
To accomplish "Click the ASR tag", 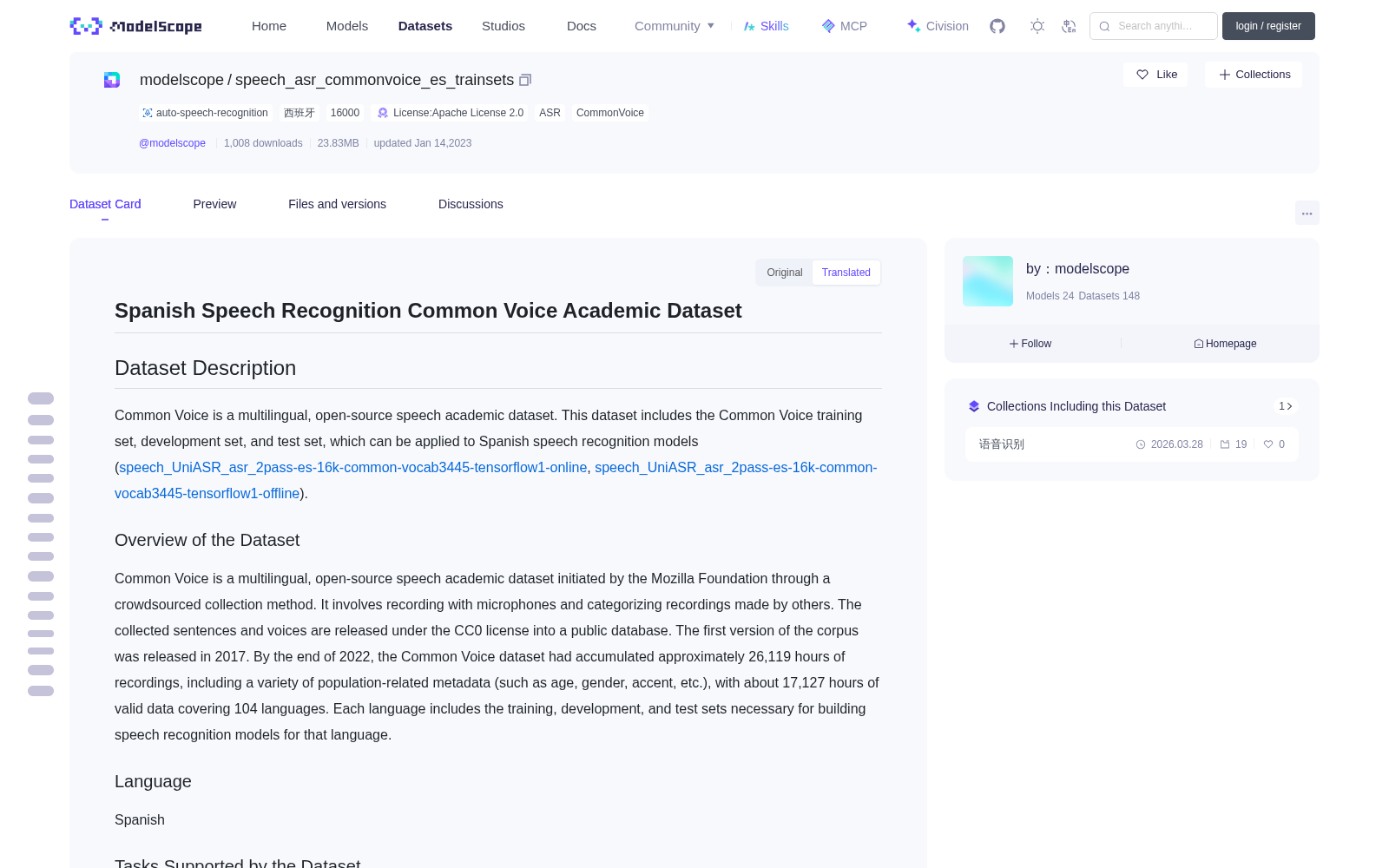I will click(x=550, y=113).
